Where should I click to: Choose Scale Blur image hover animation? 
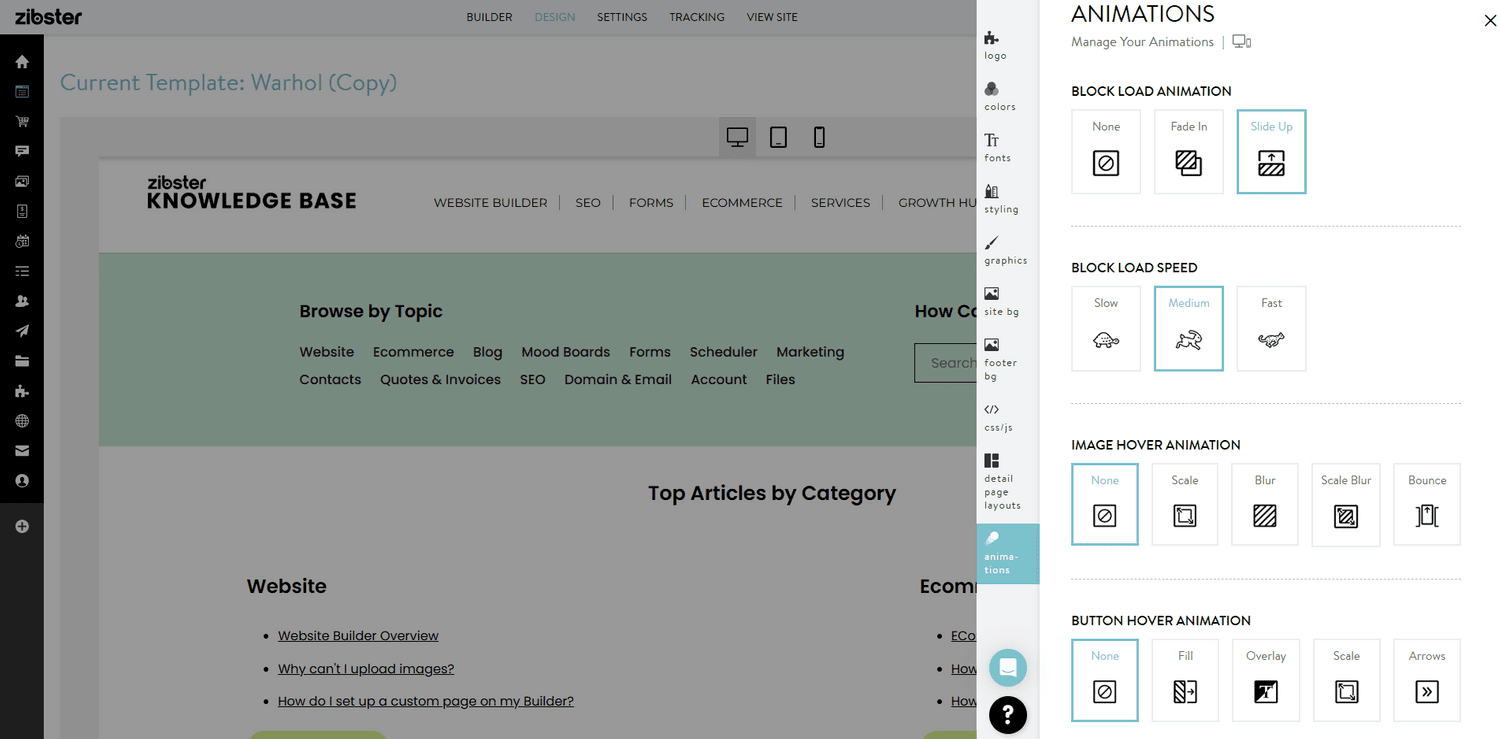click(1346, 504)
